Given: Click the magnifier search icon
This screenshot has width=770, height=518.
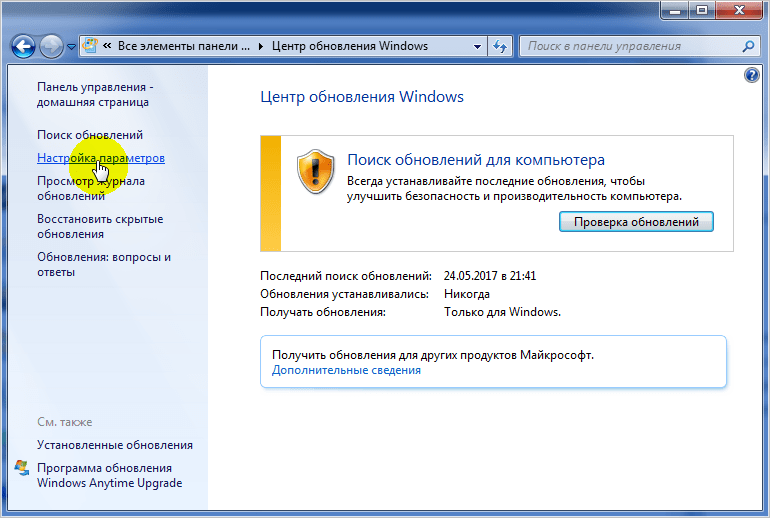Looking at the screenshot, I should [748, 47].
